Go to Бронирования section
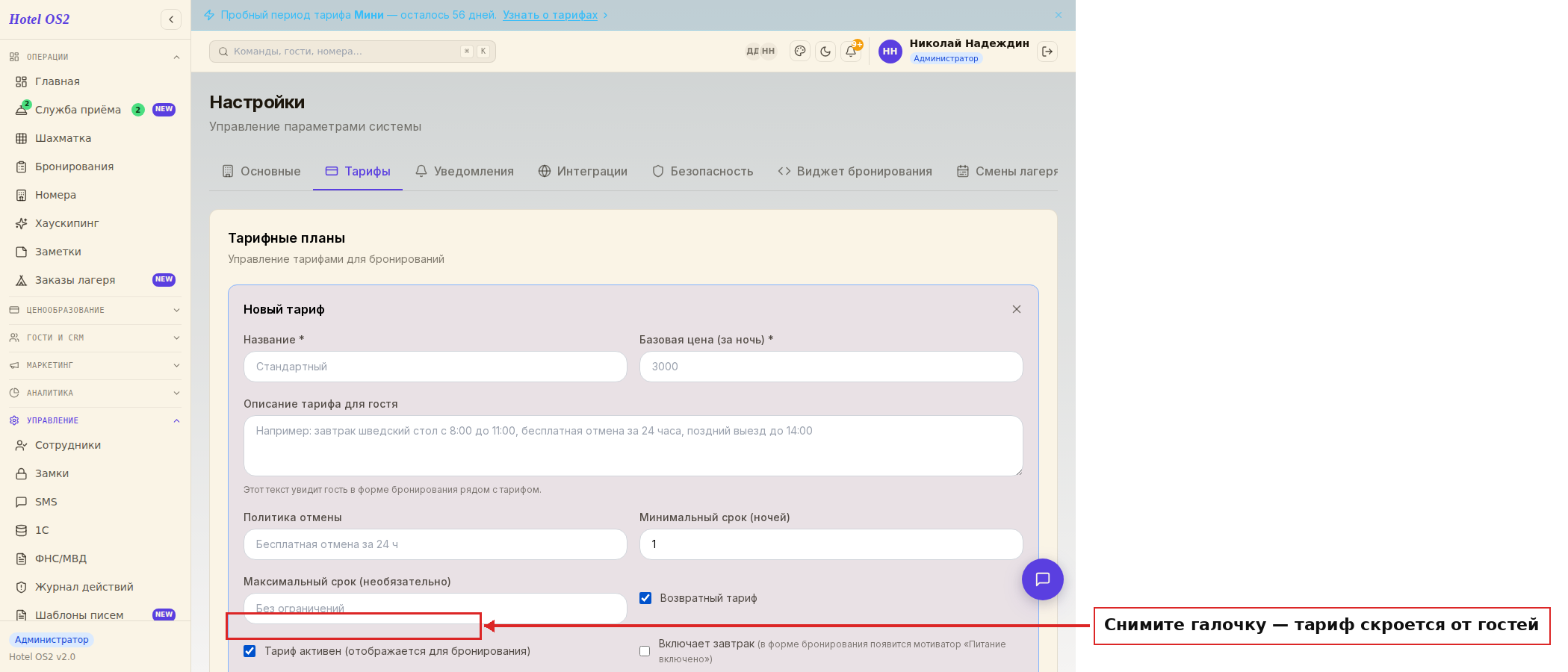This screenshot has width=1568, height=672. 95,167
